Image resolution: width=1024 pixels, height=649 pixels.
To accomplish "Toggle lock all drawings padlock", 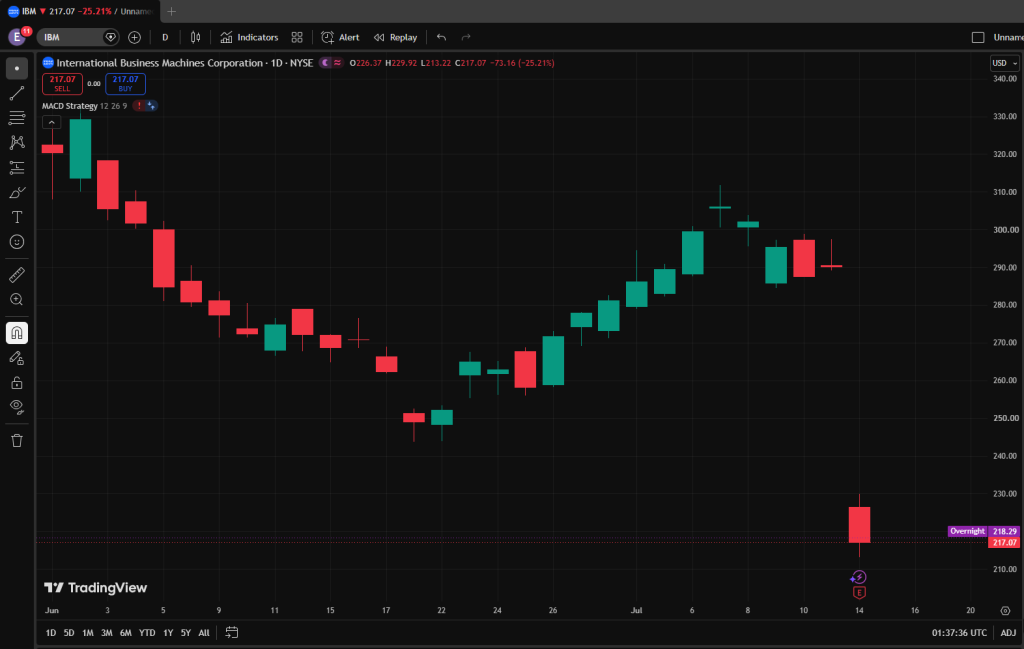I will 17,383.
